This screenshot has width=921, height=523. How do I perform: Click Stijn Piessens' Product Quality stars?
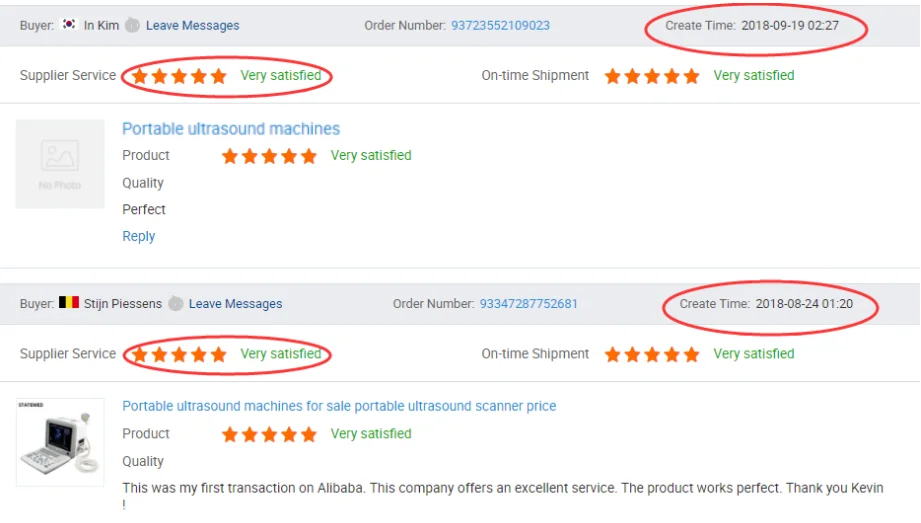click(x=269, y=434)
